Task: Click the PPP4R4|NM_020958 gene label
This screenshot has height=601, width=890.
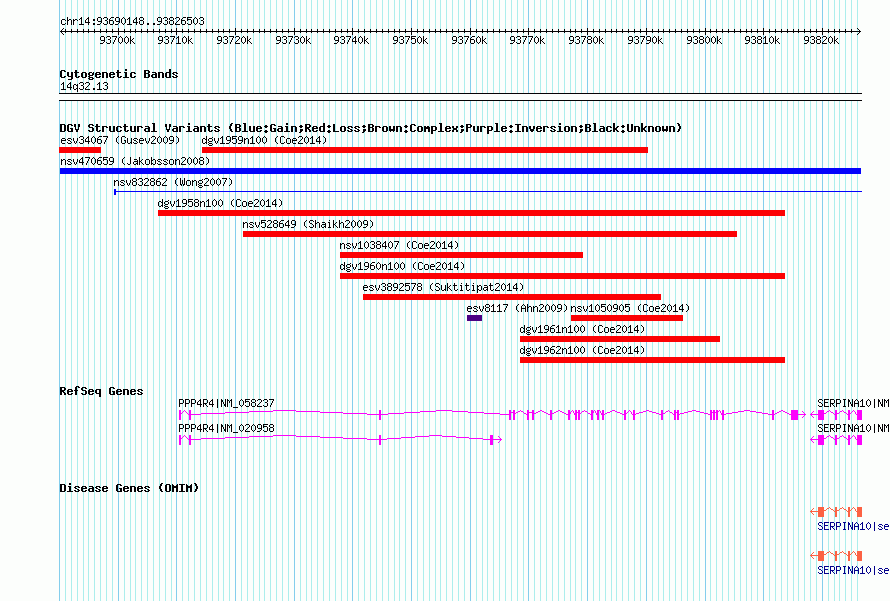Action: tap(226, 428)
